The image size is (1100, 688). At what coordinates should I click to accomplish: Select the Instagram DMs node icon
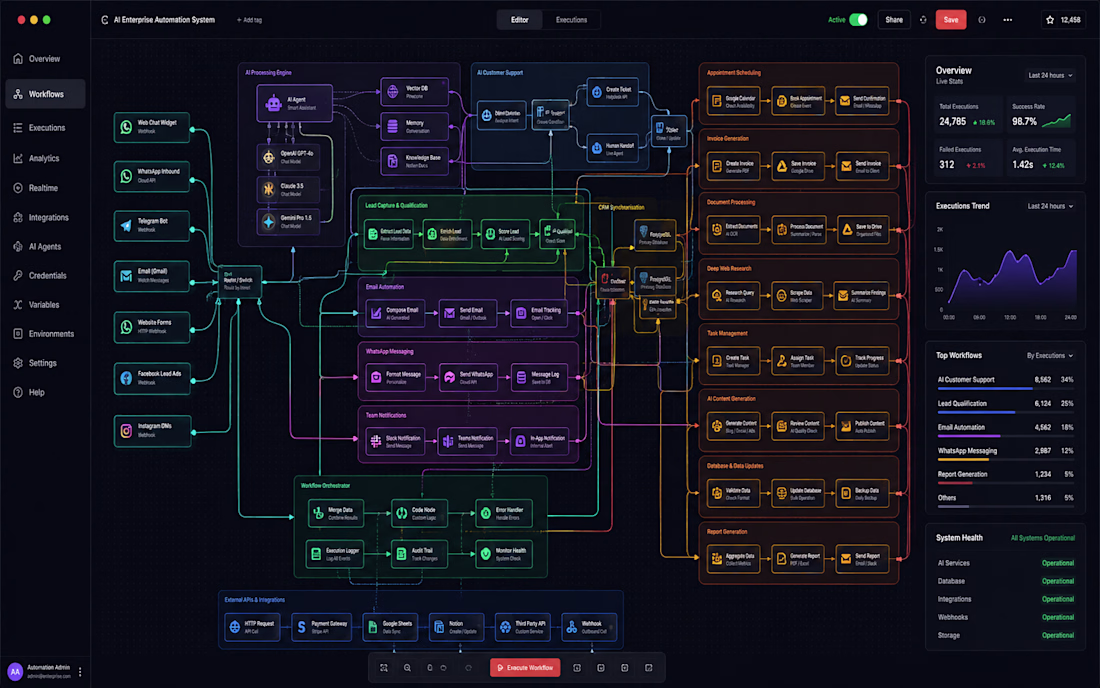point(126,431)
